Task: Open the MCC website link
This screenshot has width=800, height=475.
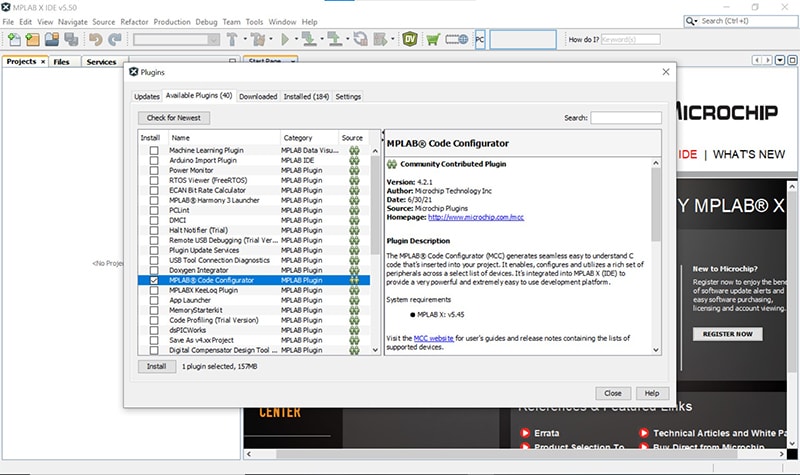Action: point(433,338)
